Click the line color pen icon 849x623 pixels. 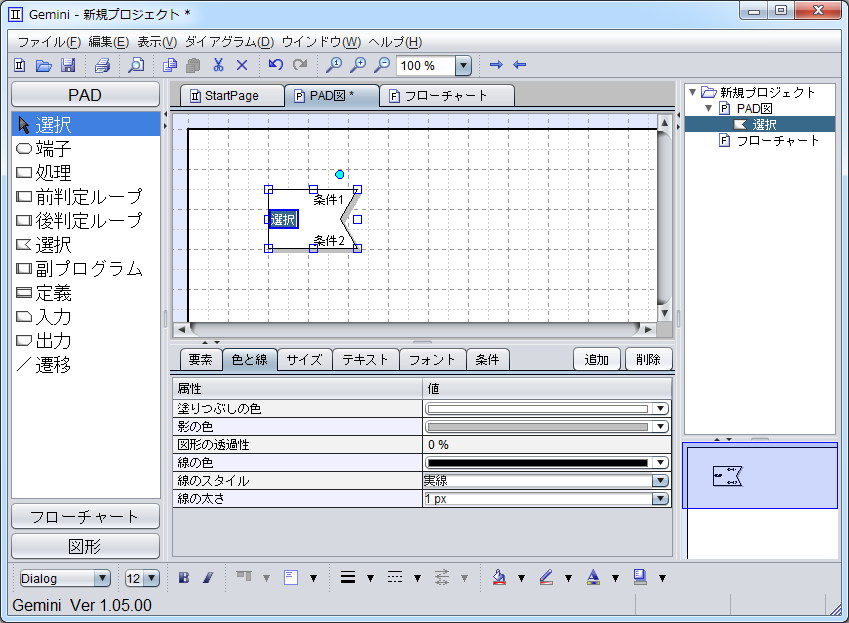546,578
